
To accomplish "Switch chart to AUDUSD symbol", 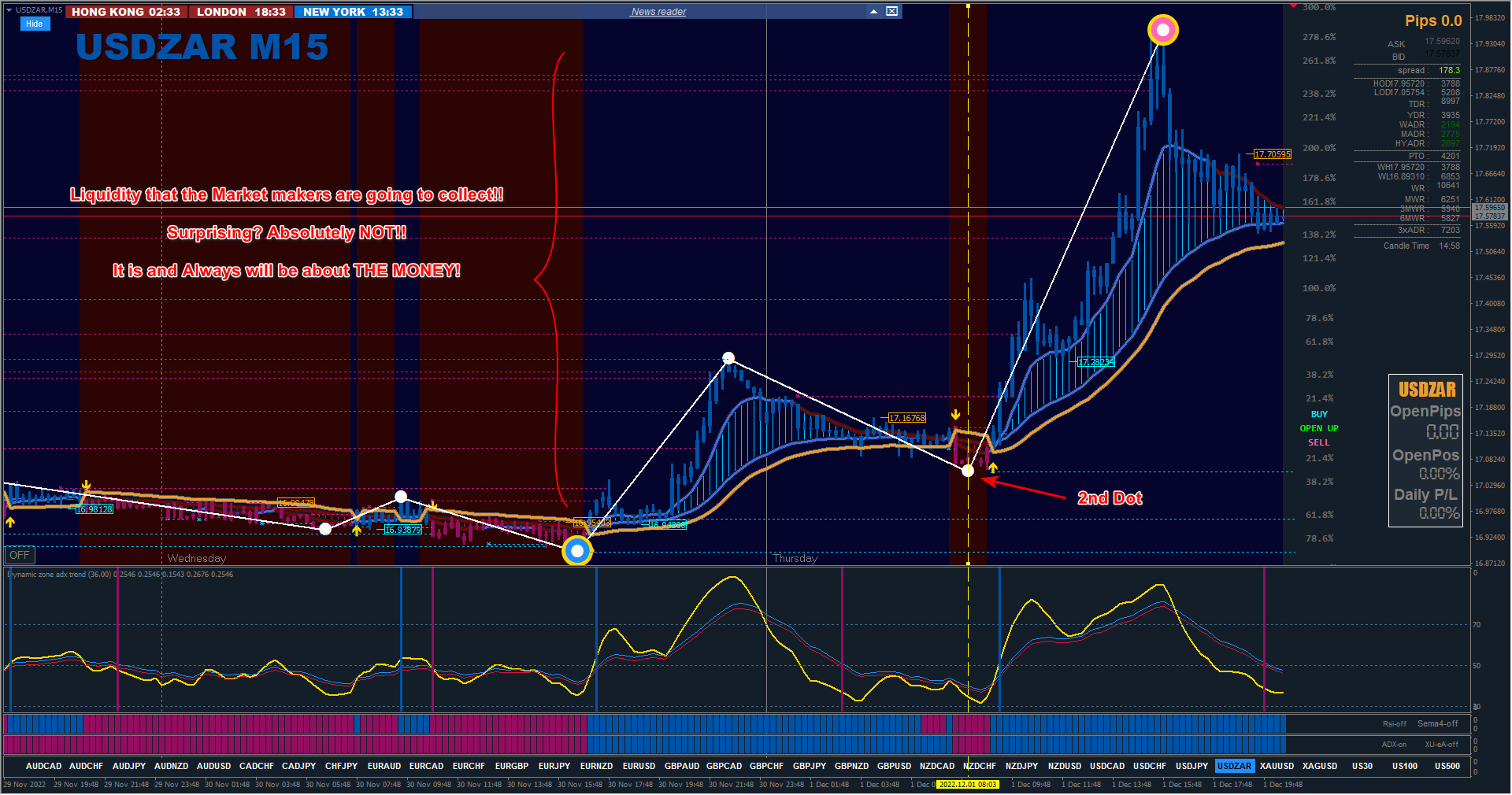I will point(213,766).
